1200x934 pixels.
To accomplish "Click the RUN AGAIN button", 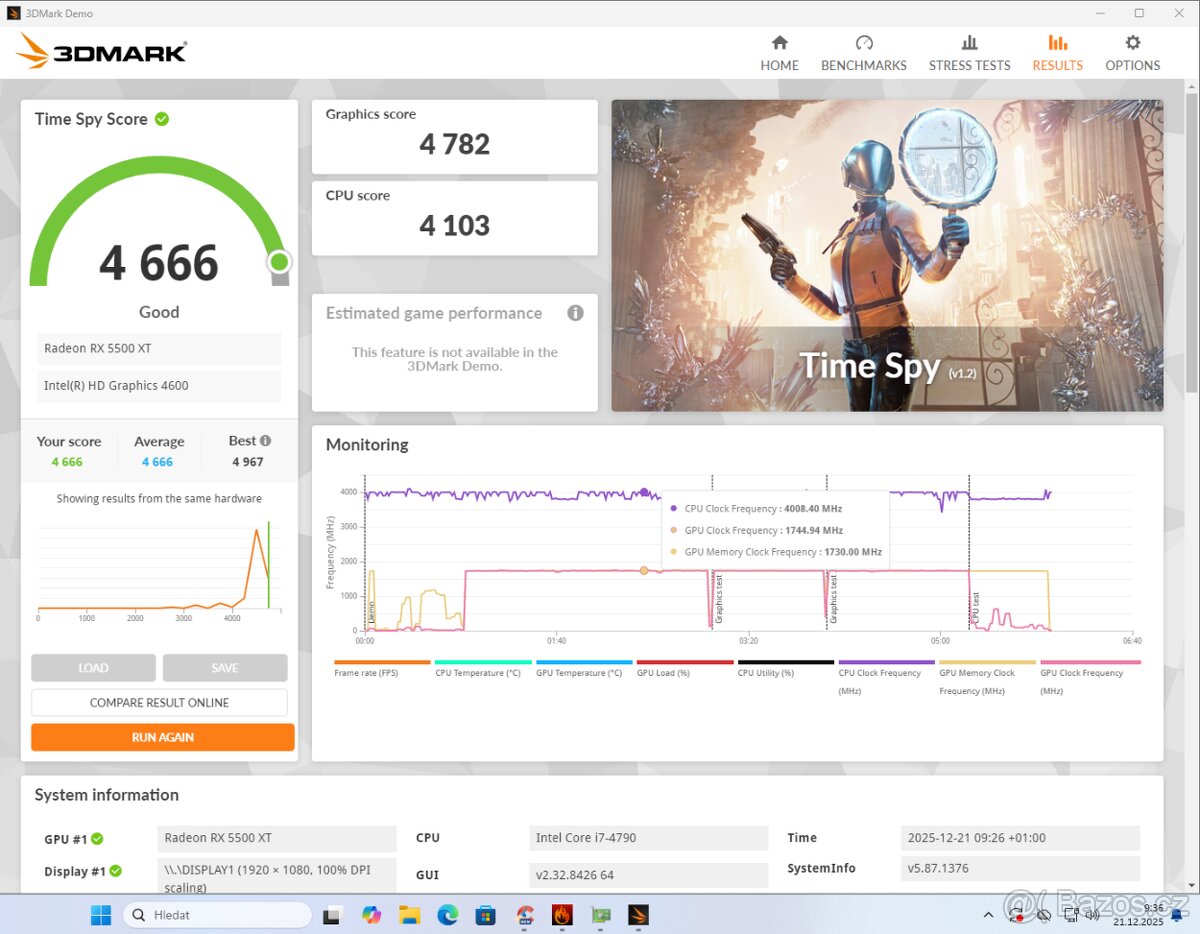I will pyautogui.click(x=162, y=737).
